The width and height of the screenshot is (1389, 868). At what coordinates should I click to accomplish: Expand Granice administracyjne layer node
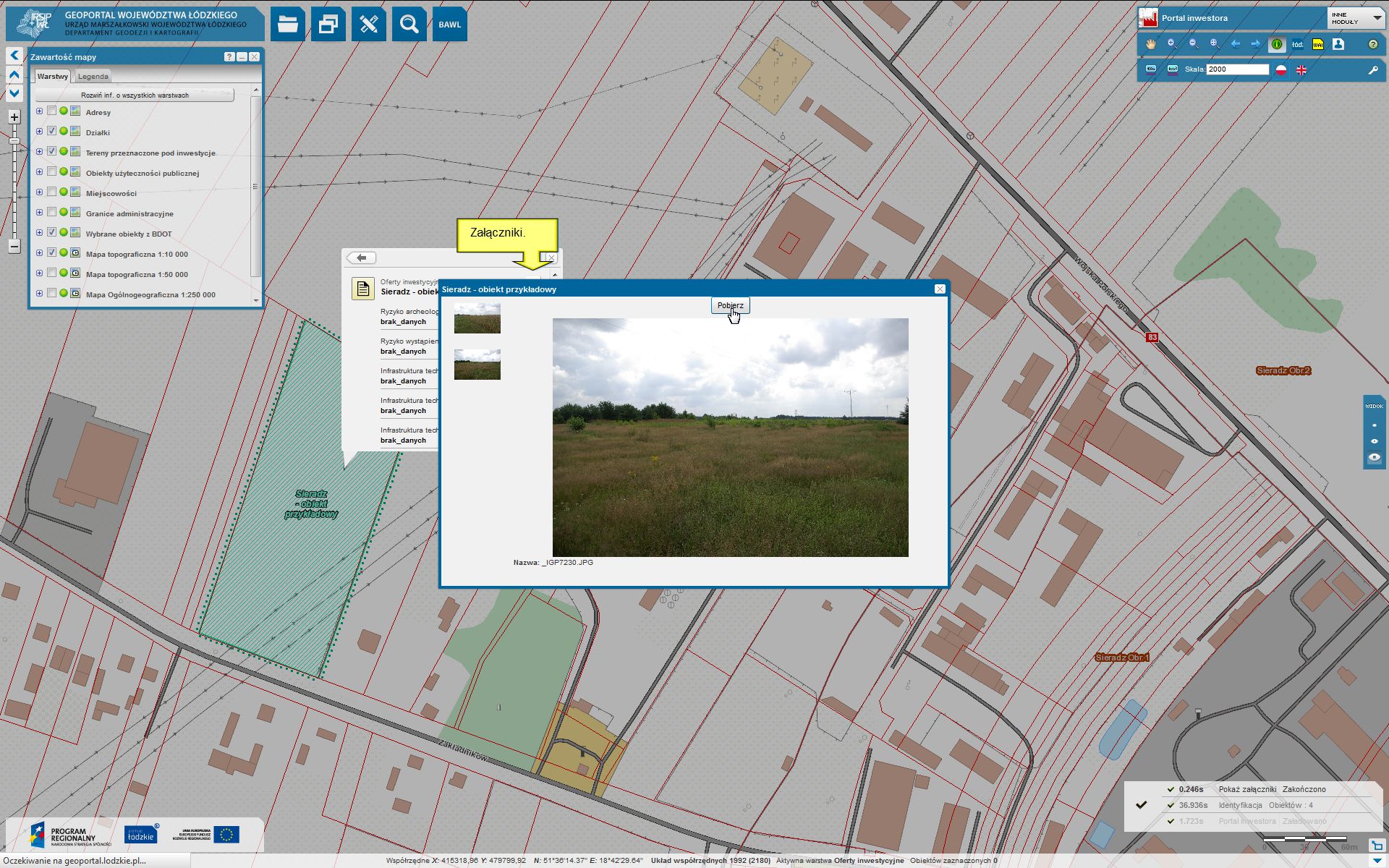click(39, 213)
